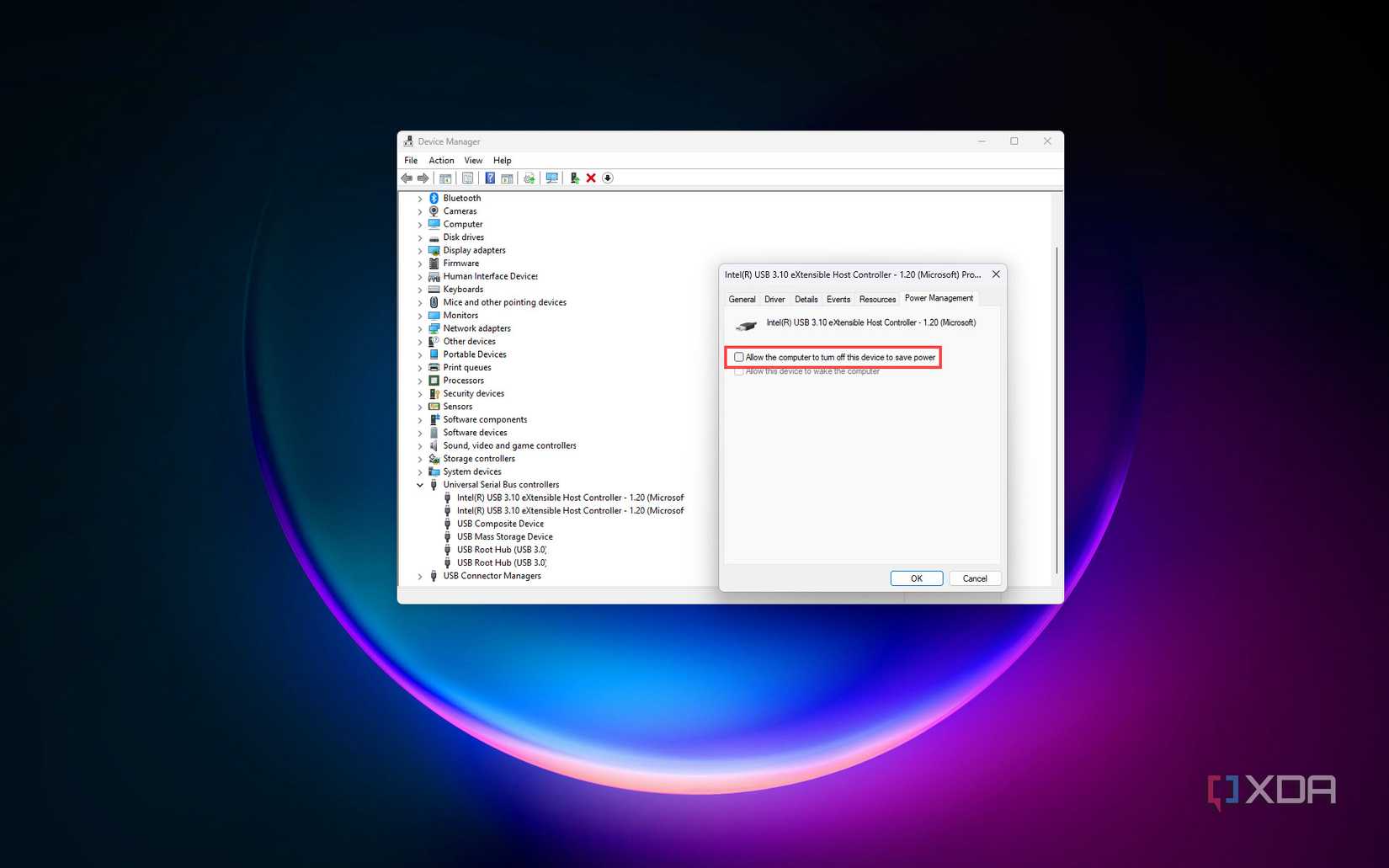Expand the Network adapters category

click(x=420, y=328)
